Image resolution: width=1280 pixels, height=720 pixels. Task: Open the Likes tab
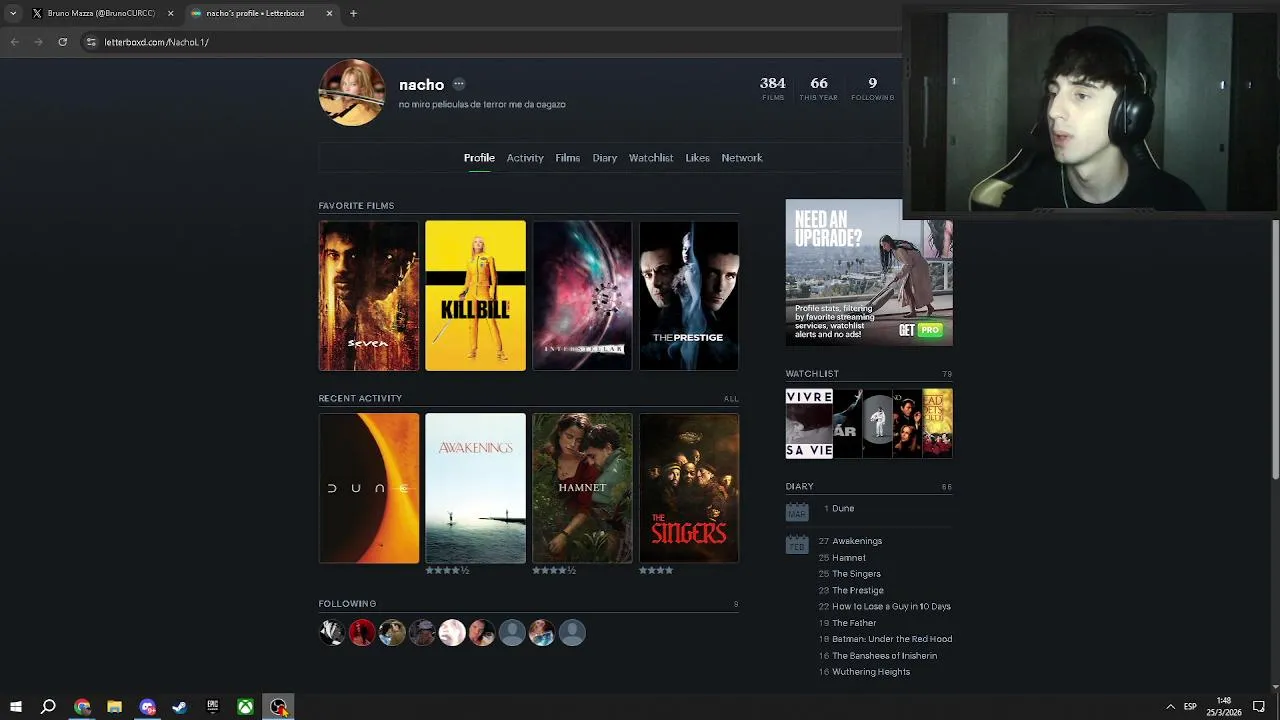coord(697,158)
